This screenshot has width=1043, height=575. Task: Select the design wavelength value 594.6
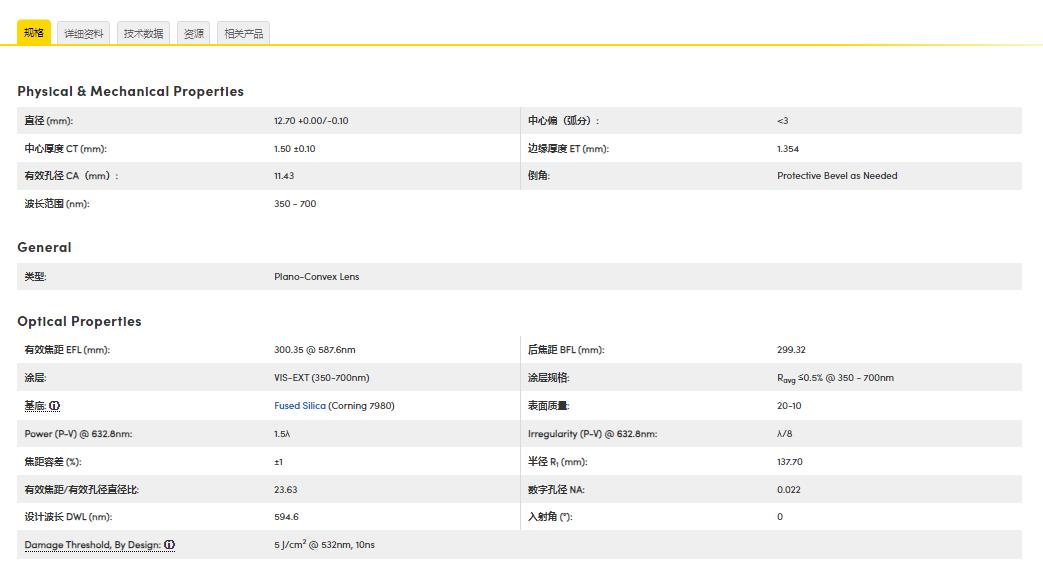coord(286,517)
